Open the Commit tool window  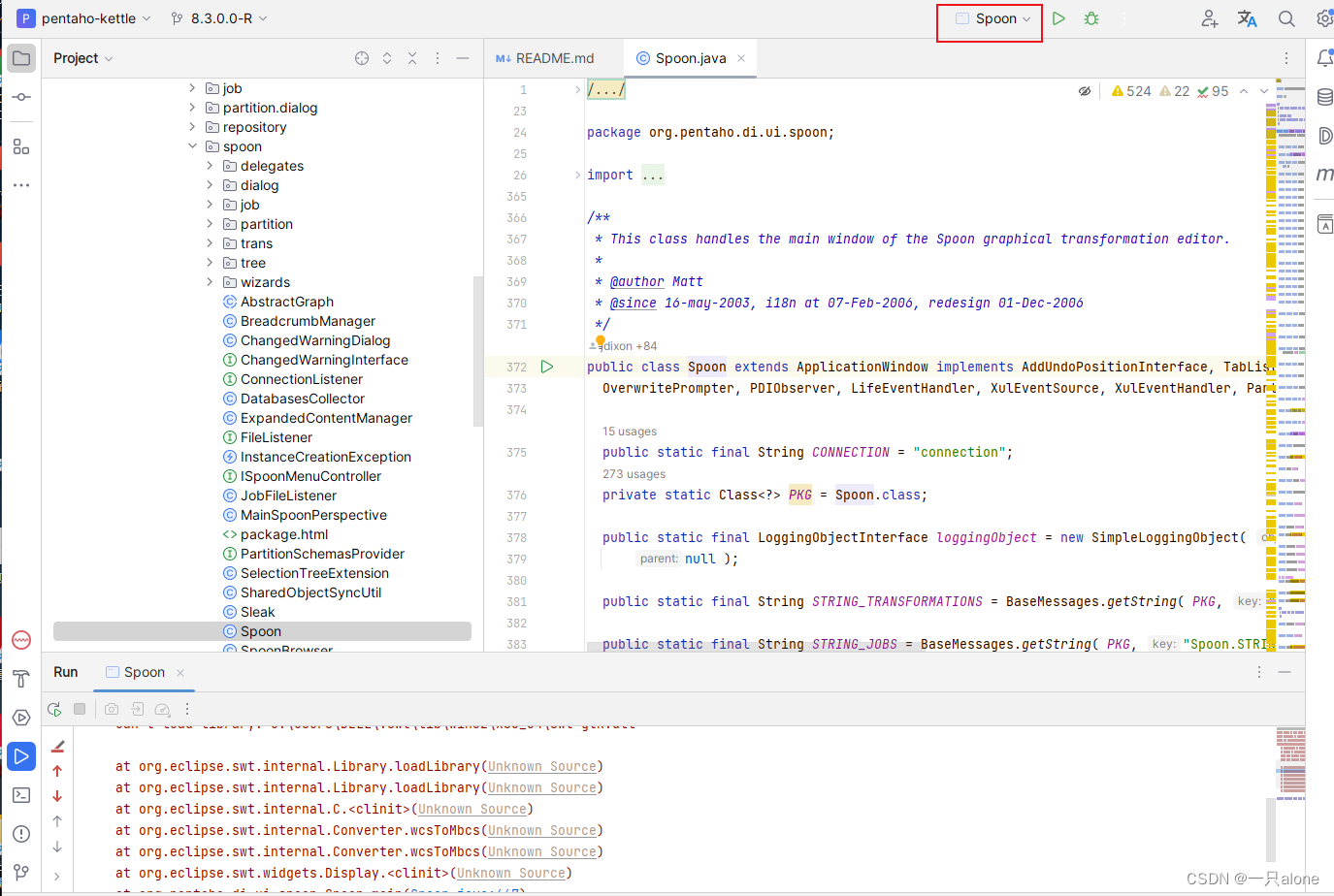point(21,97)
